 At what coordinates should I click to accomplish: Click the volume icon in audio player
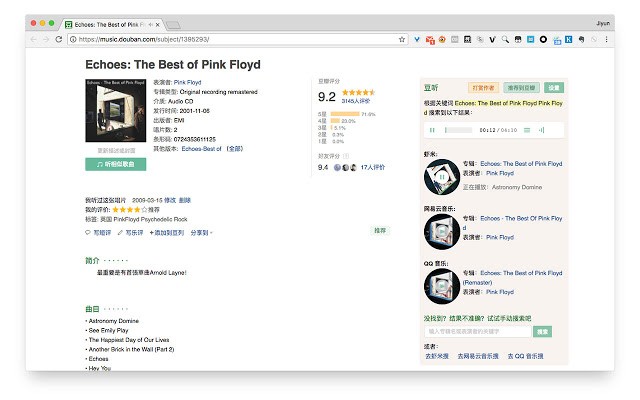(541, 130)
